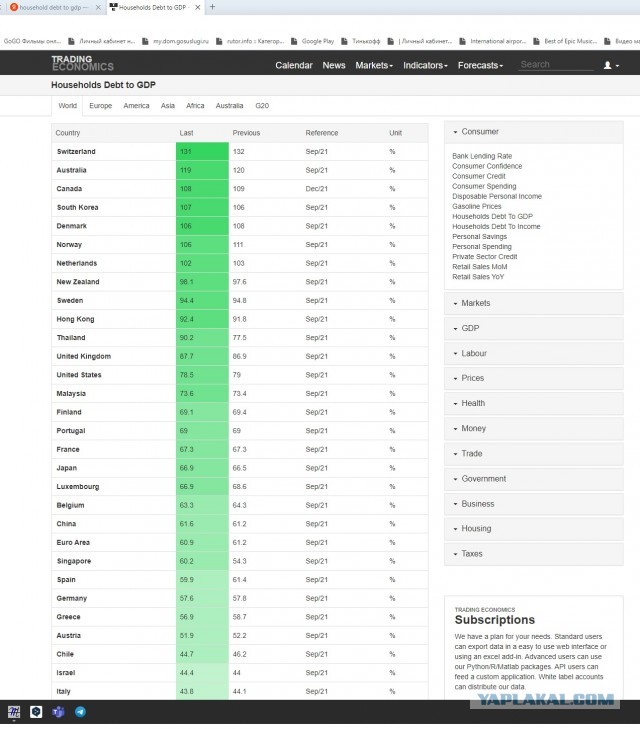640x729 pixels.
Task: Expand the Money sidebar section
Action: coord(534,429)
